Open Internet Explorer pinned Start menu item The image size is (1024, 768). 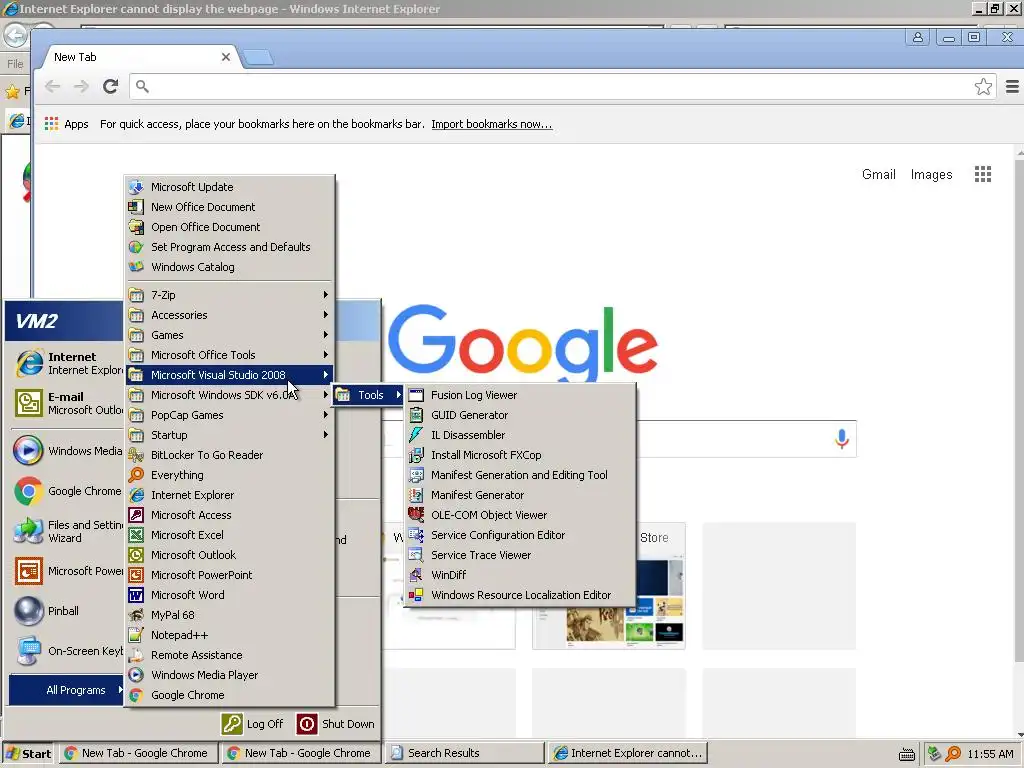[67, 364]
